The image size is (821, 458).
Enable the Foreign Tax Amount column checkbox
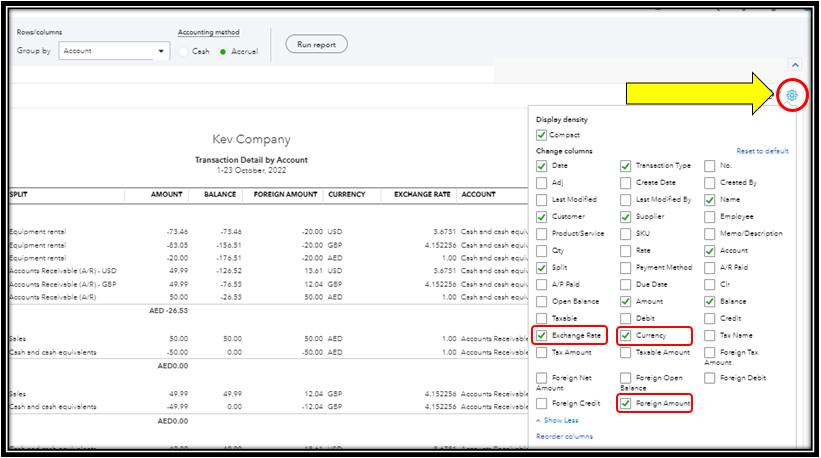[709, 352]
